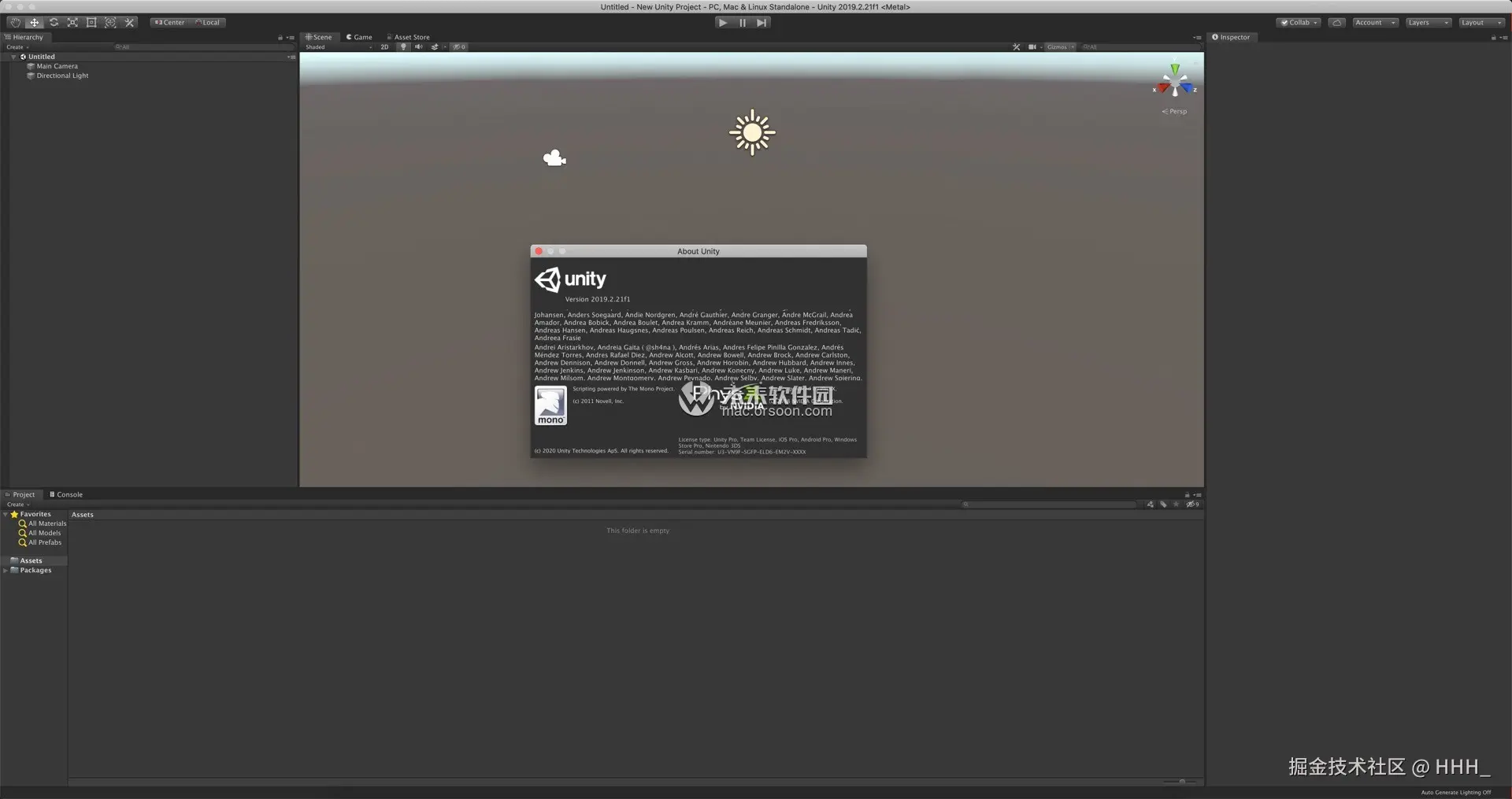The height and width of the screenshot is (799, 1512).
Task: Switch to the Scene tab
Action: (319, 37)
